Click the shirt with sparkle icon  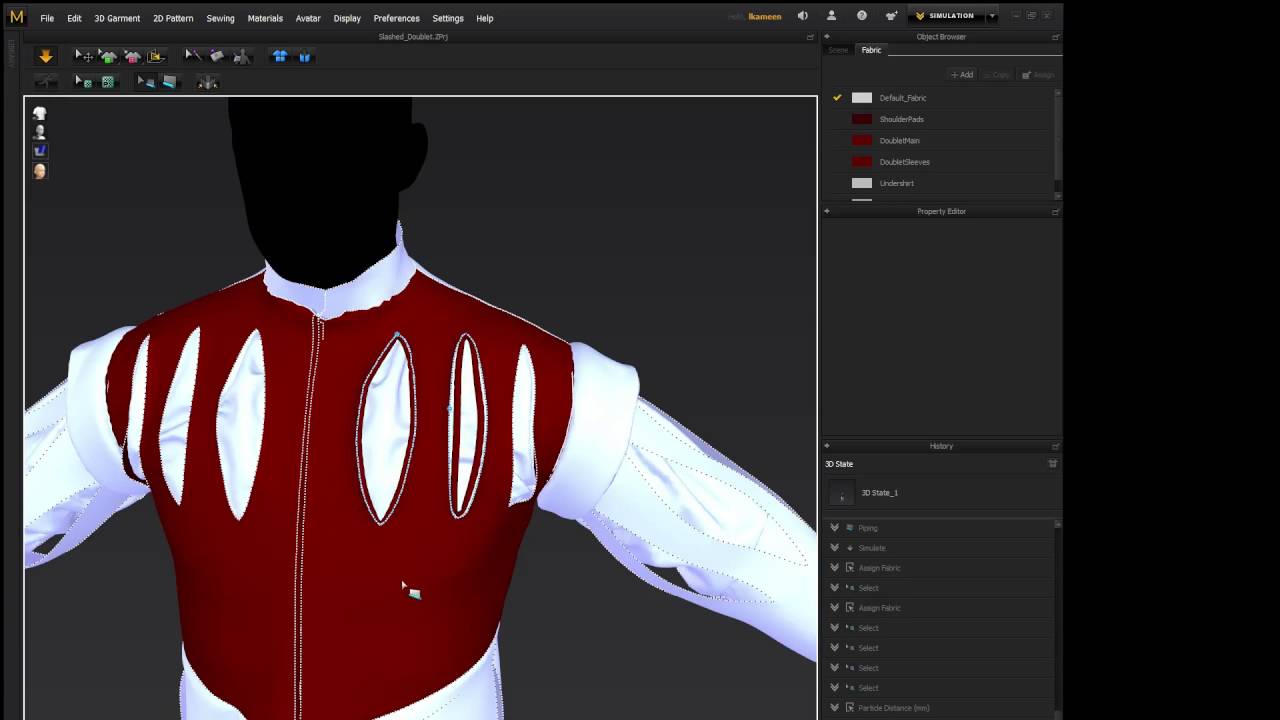pos(891,16)
